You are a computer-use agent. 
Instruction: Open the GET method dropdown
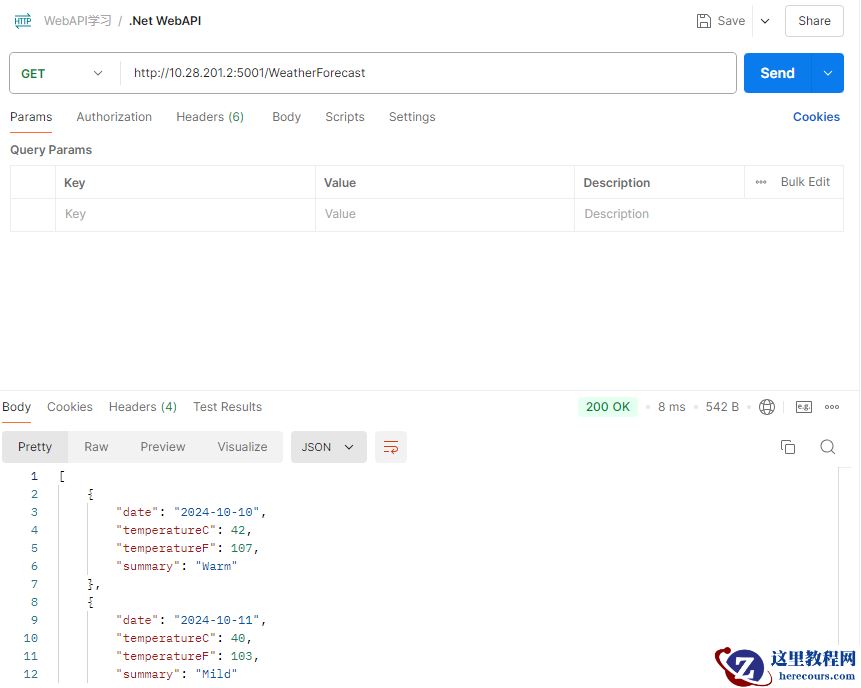click(62, 73)
